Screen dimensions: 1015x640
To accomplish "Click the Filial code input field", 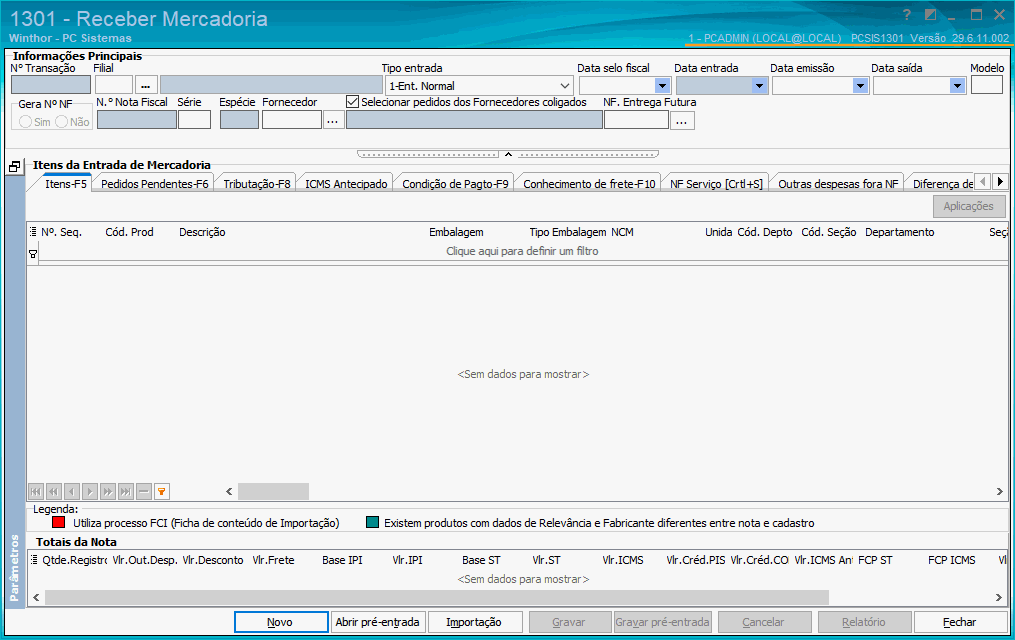I will click(114, 85).
